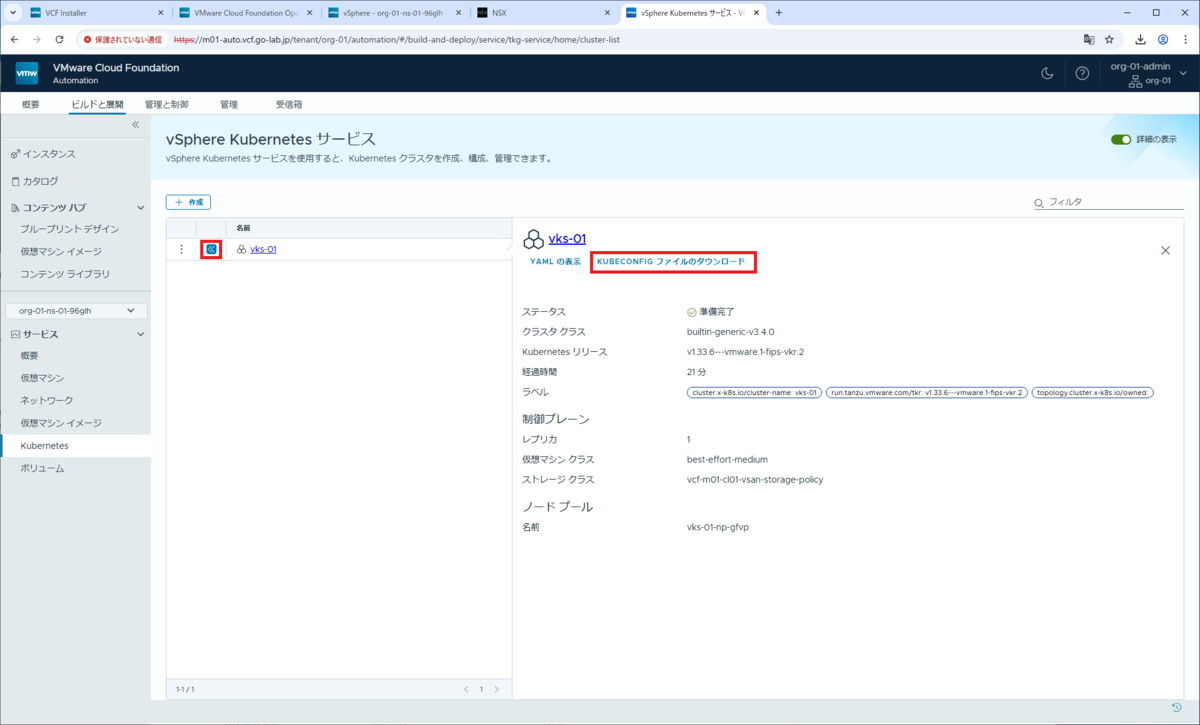
Task: Open vks-01 link in cluster list
Action: (263, 249)
